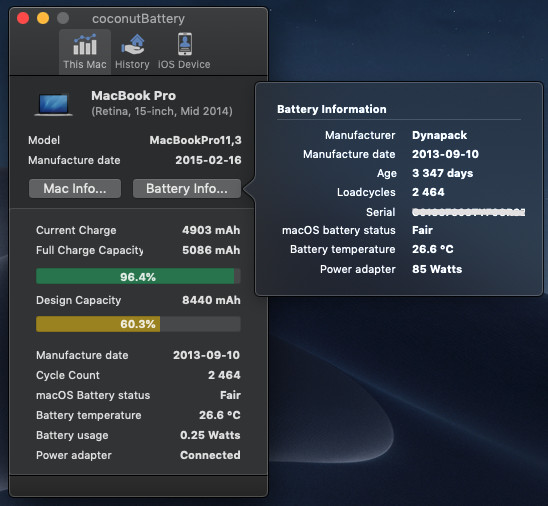The image size is (548, 506).
Task: Click the This Mac tab label
Action: (x=85, y=64)
